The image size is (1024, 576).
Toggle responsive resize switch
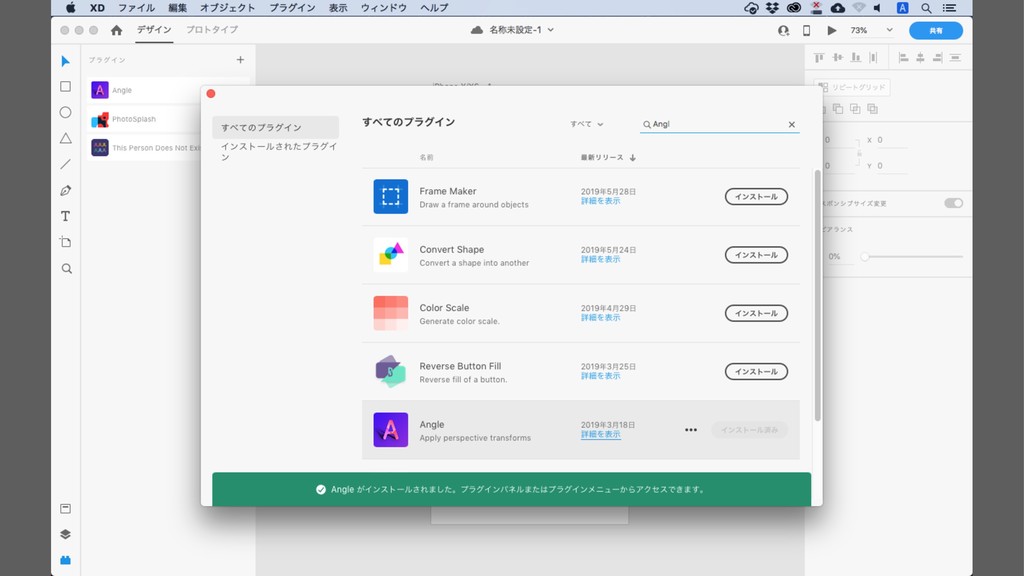(953, 203)
